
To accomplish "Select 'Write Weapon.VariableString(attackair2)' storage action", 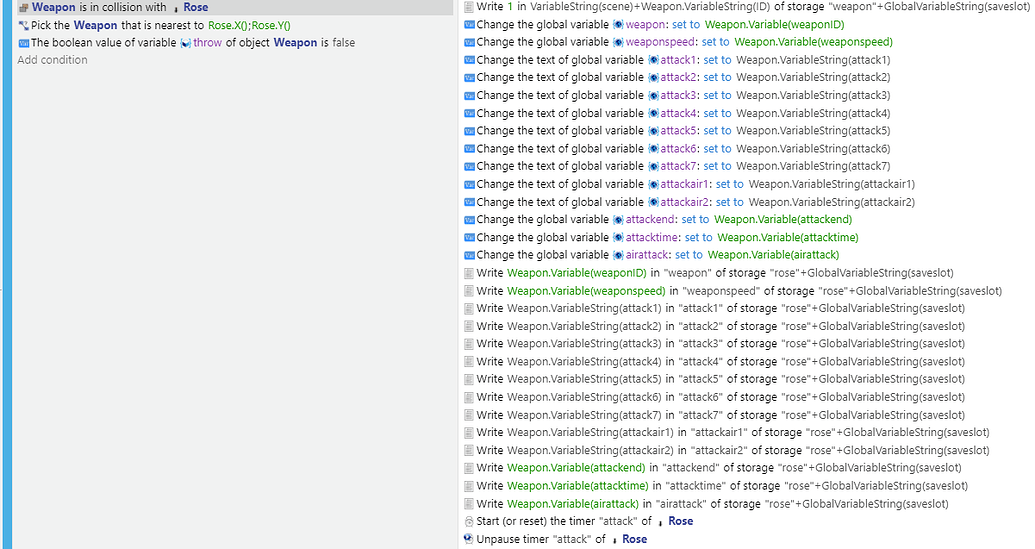I will [x=727, y=451].
